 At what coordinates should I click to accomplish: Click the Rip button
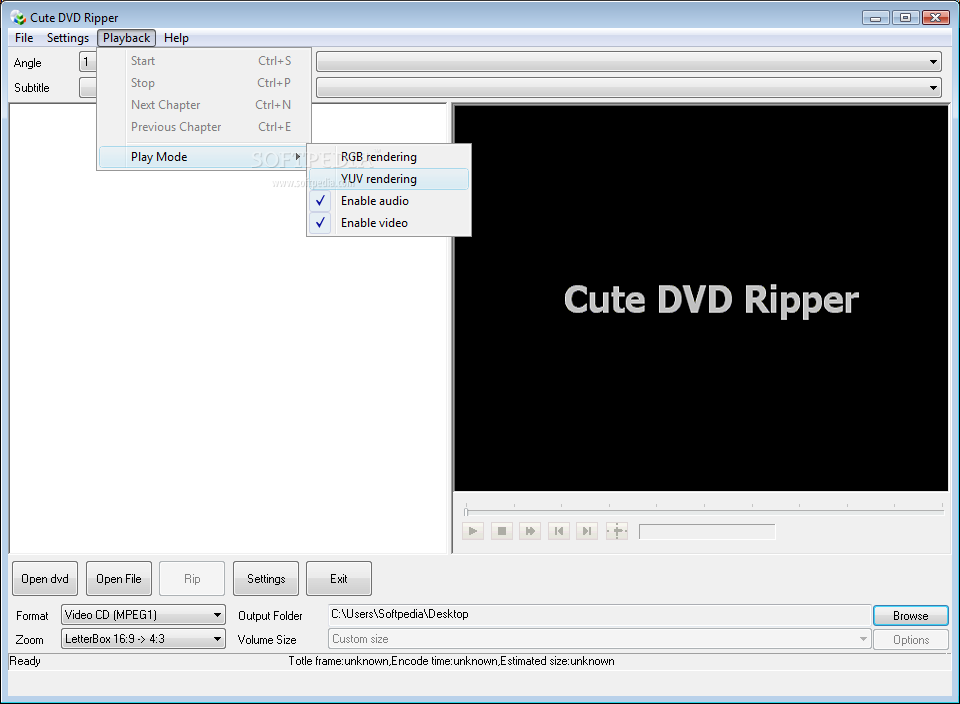click(192, 579)
